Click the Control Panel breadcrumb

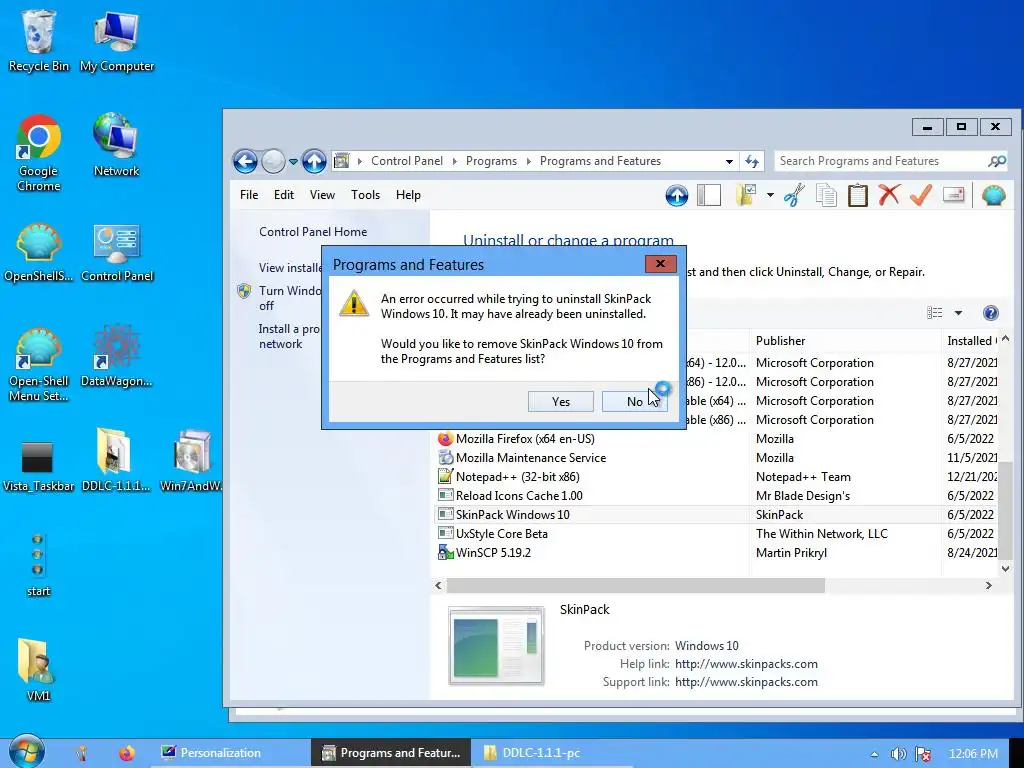tap(407, 161)
